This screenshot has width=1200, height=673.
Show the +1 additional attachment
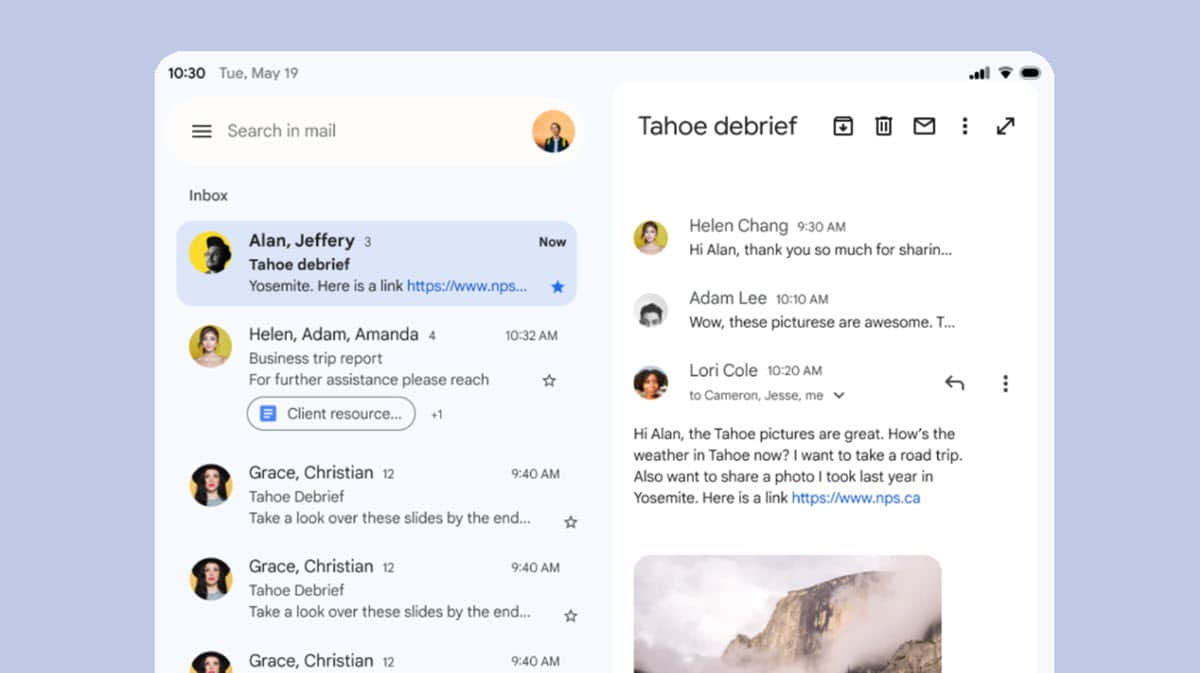[x=437, y=414]
